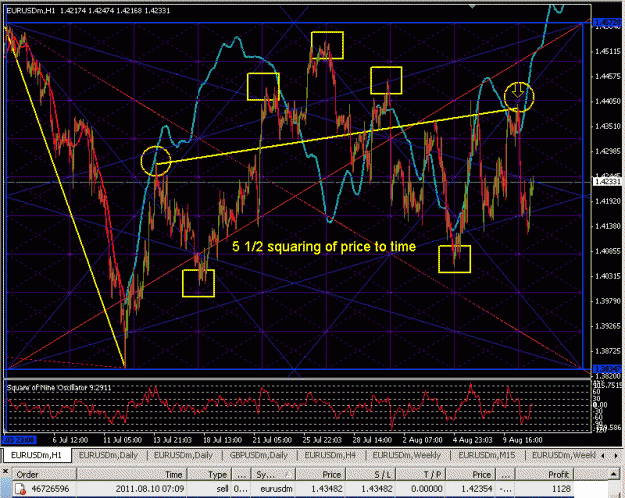Click the 28 Jul 14:00 time axis label

pyautogui.click(x=372, y=440)
